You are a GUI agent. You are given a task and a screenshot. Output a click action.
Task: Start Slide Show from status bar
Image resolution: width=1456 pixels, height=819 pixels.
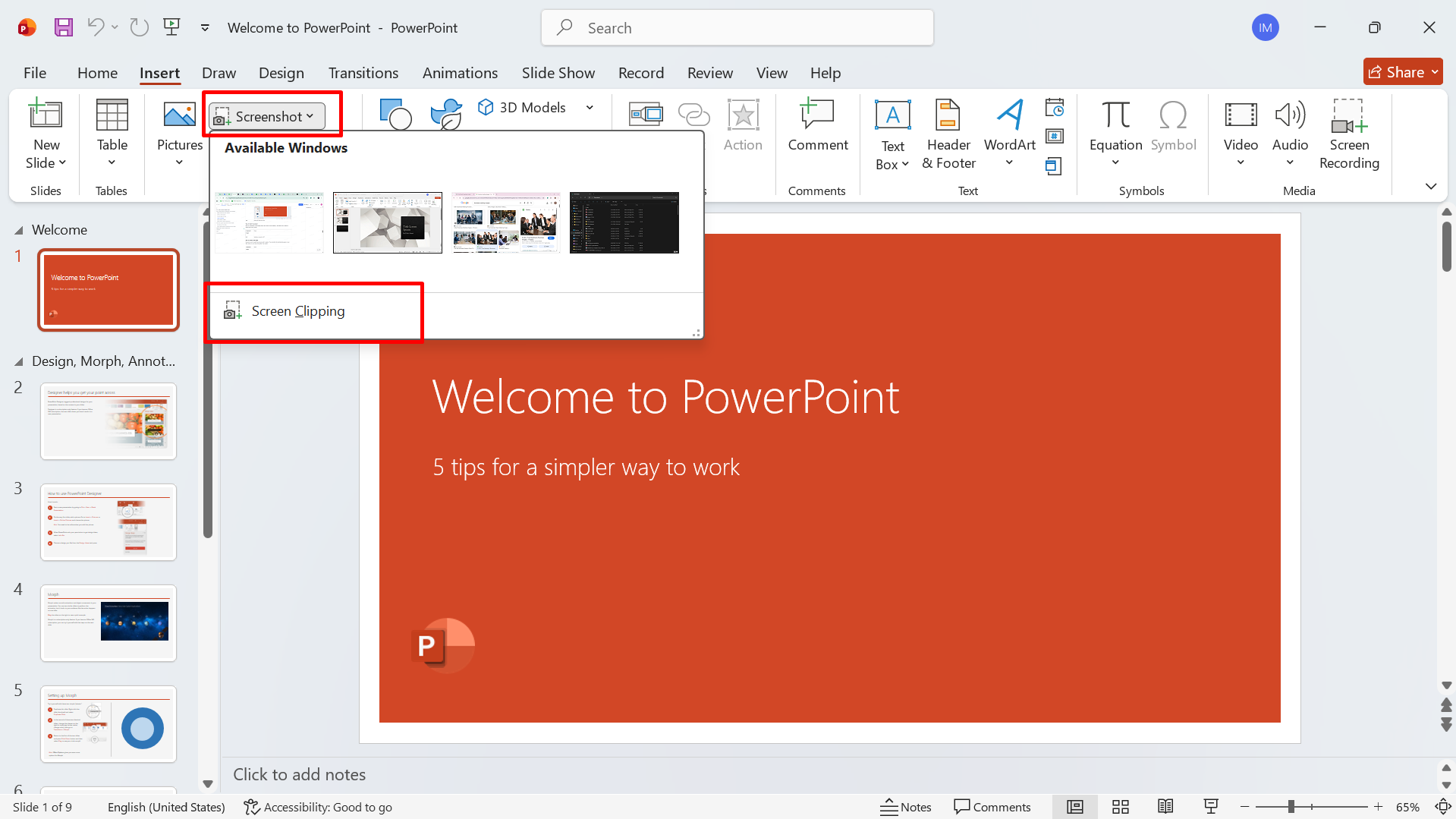click(1211, 807)
